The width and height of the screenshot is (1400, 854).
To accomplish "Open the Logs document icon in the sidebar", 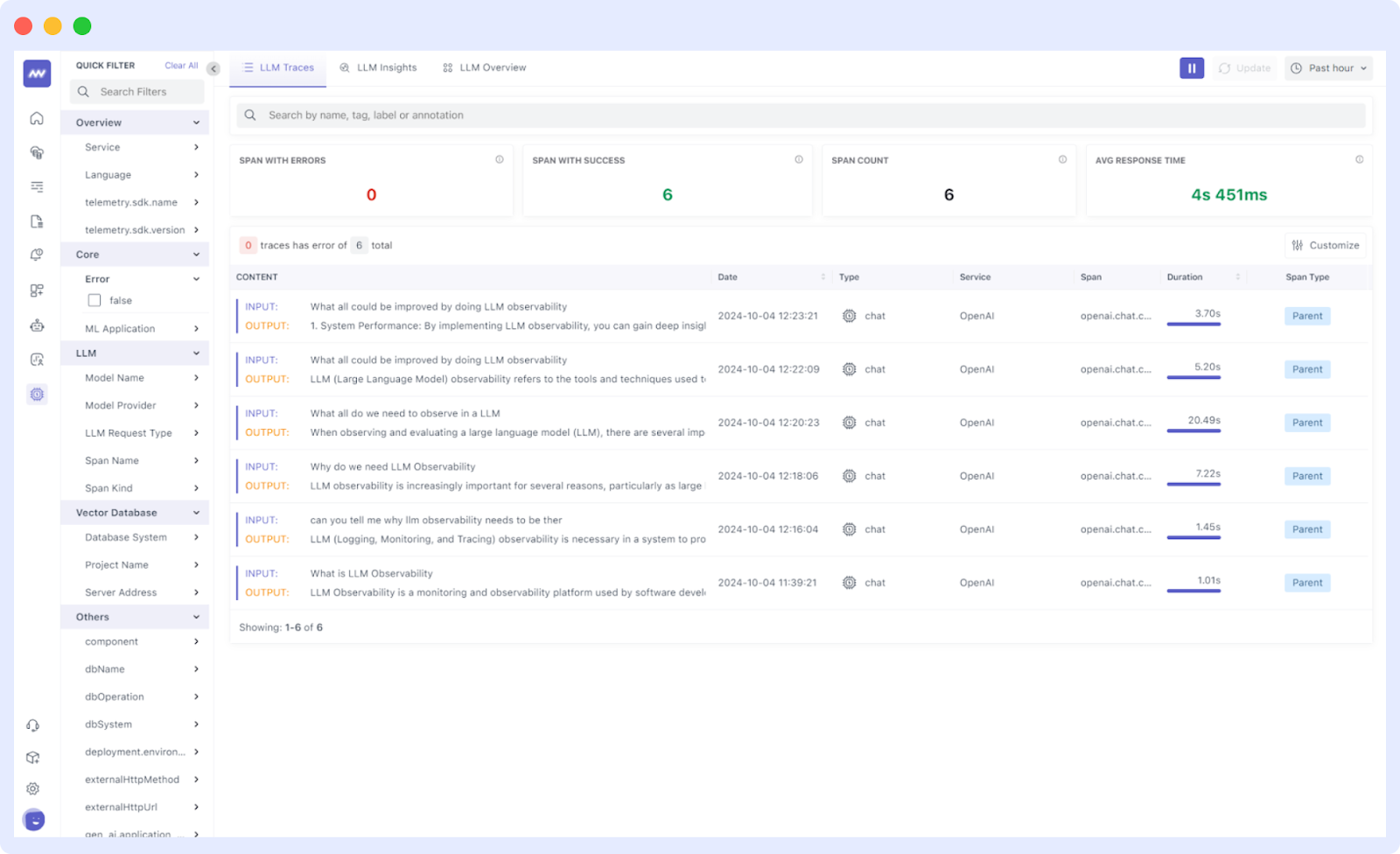I will pos(36,220).
